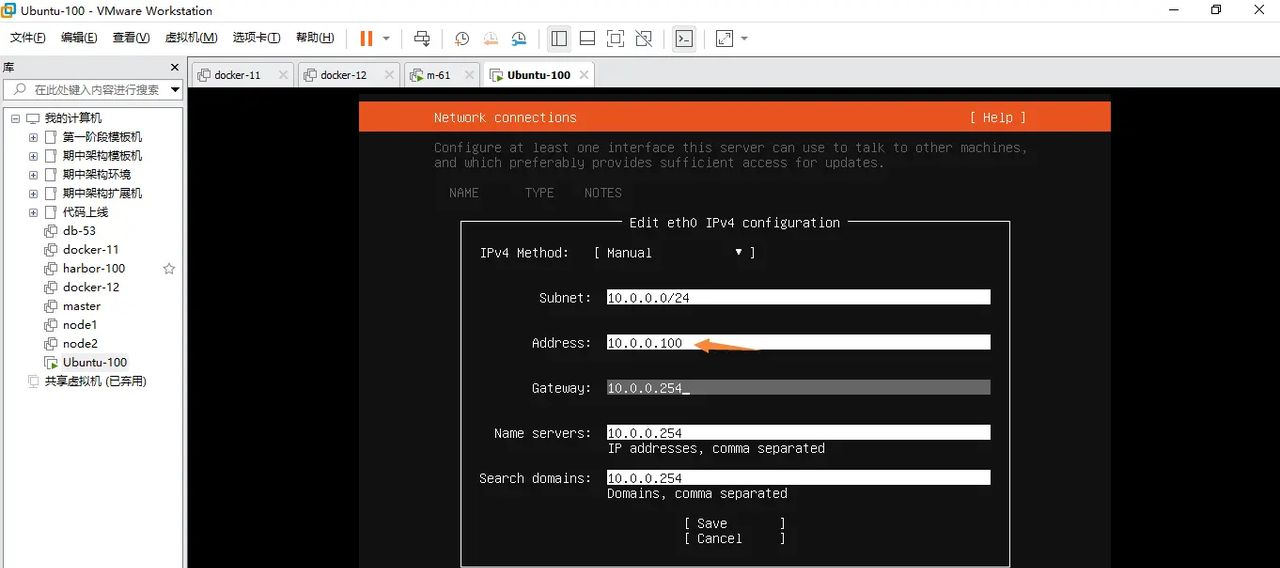Select docker-11 in the library tree
Viewport: 1280px width, 568px height.
pos(91,250)
